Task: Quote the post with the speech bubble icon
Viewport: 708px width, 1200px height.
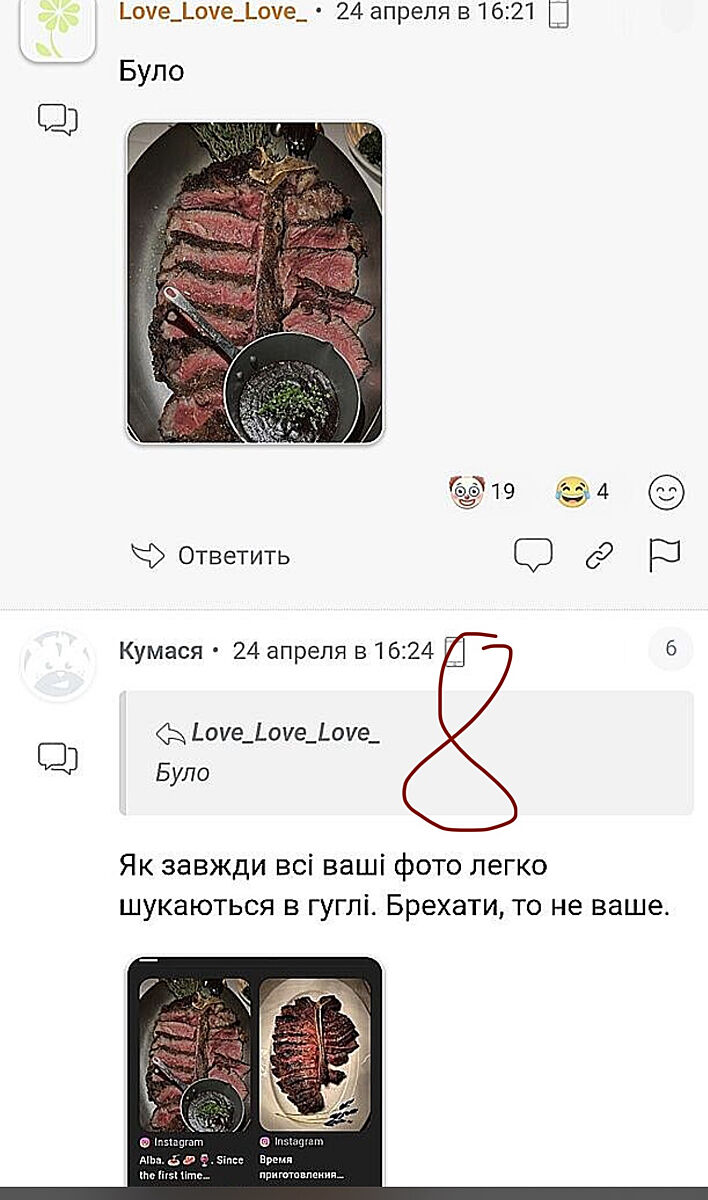Action: point(533,554)
